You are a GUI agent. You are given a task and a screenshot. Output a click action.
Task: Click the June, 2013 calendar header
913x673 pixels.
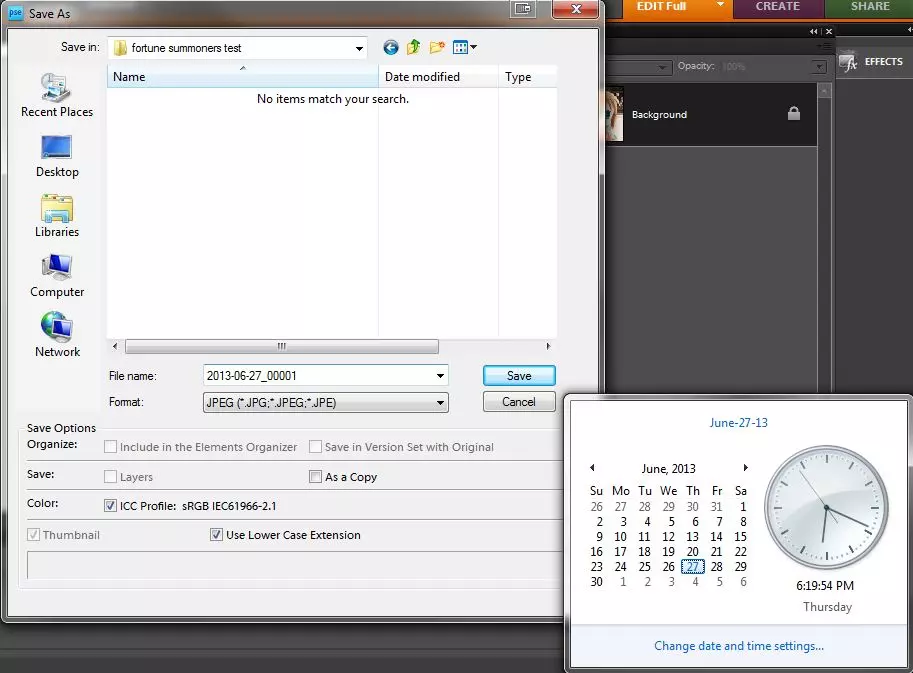pyautogui.click(x=668, y=469)
